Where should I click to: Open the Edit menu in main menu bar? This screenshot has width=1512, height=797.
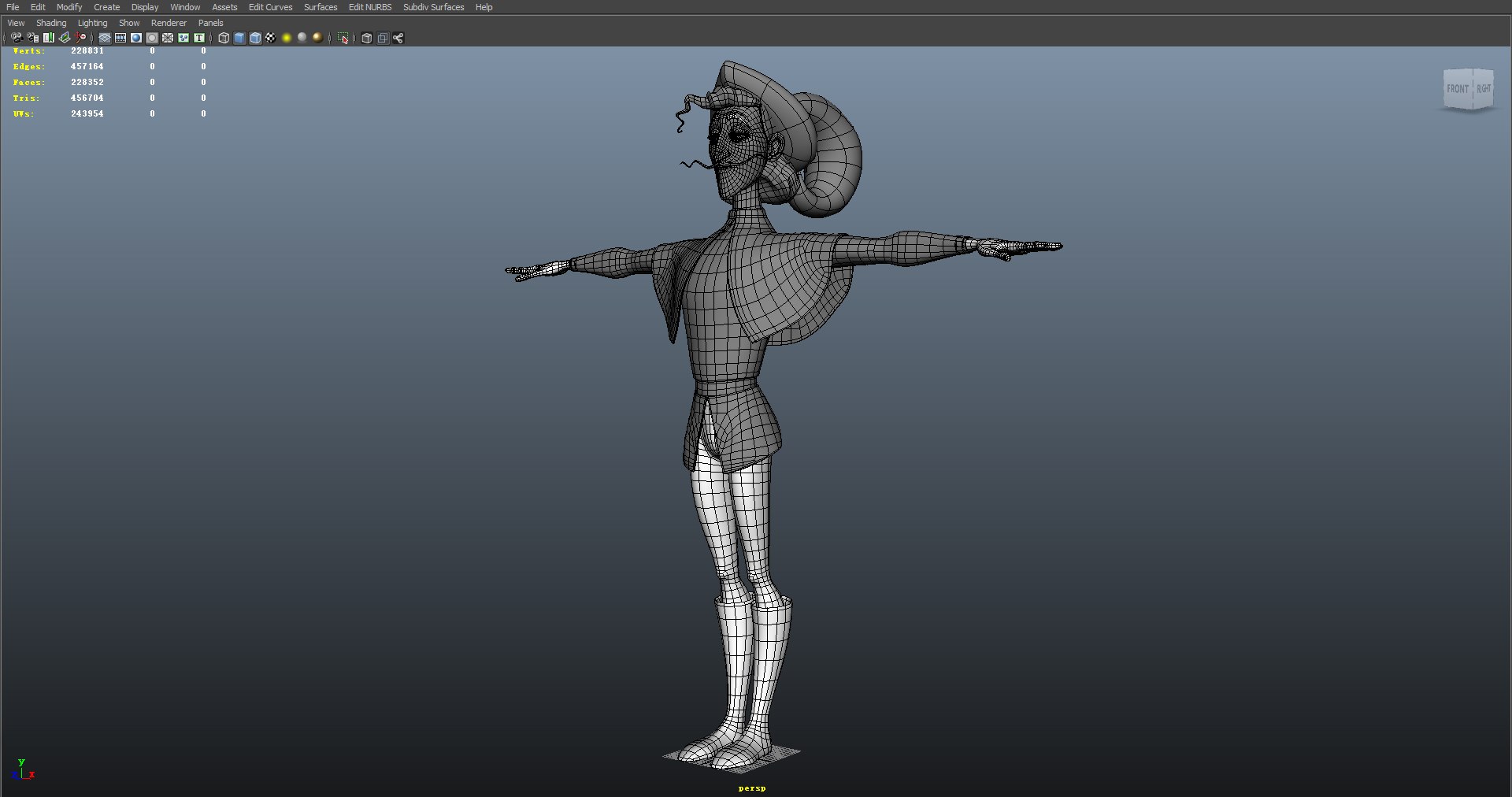click(38, 7)
